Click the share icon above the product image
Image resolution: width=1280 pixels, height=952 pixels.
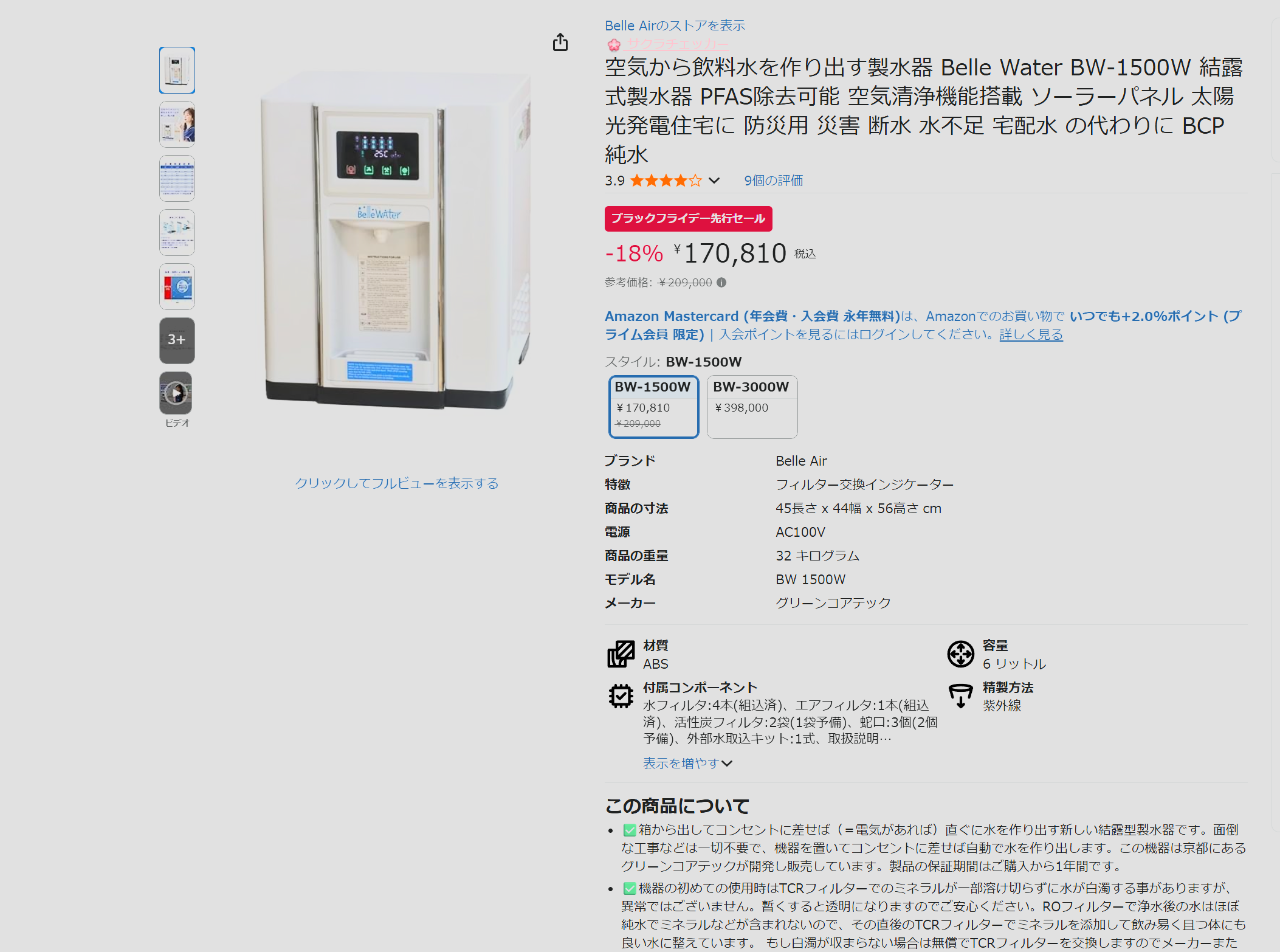(560, 42)
